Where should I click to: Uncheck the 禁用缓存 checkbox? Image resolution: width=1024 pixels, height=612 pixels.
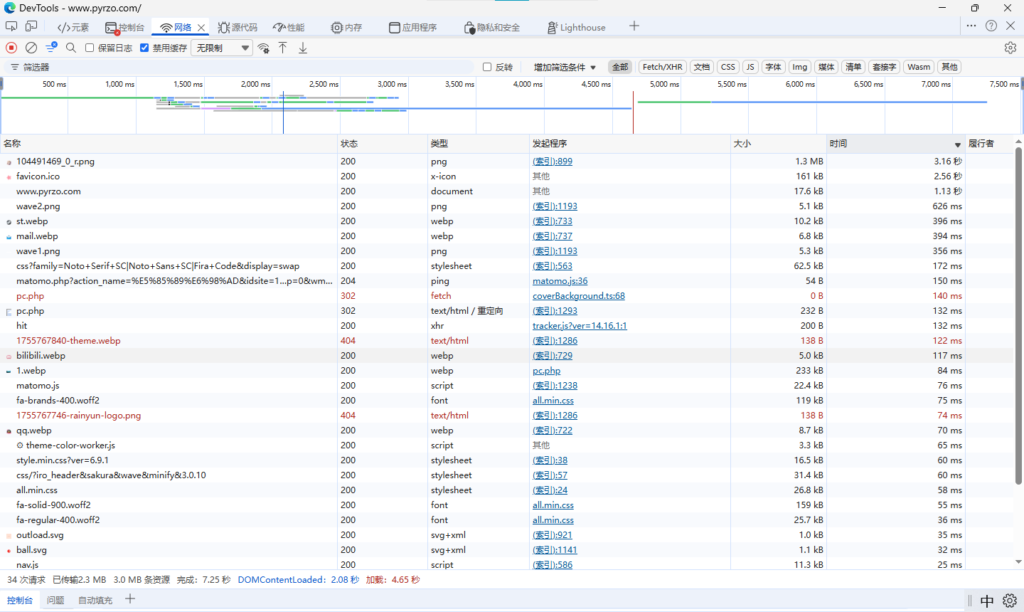(144, 47)
